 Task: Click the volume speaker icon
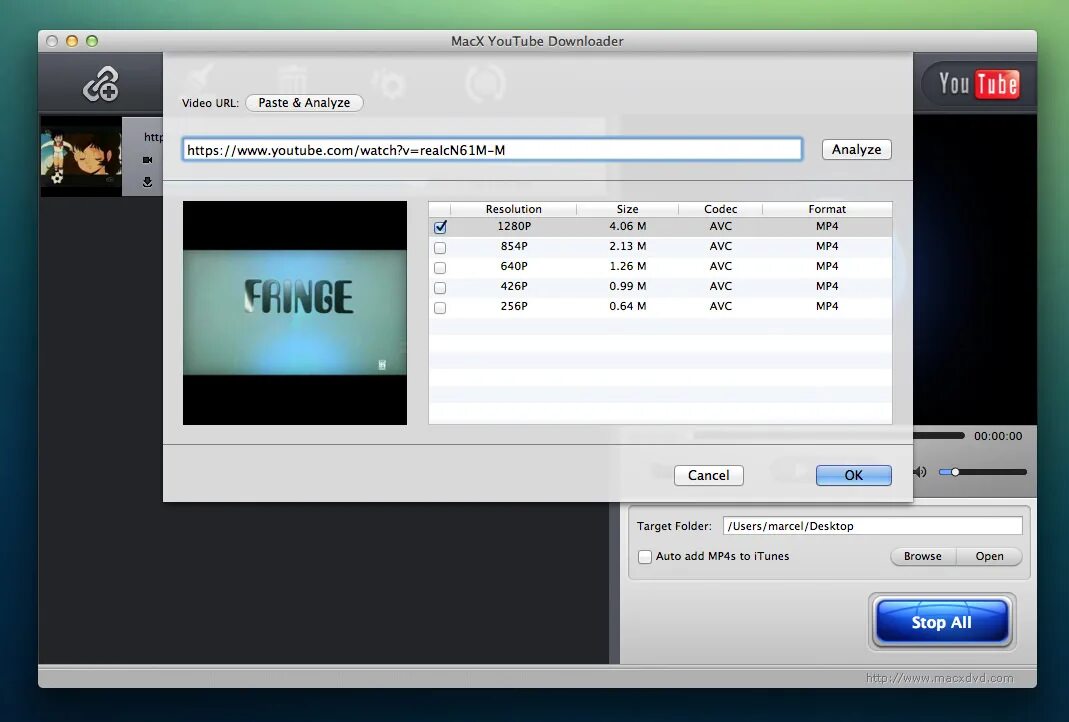click(x=920, y=472)
